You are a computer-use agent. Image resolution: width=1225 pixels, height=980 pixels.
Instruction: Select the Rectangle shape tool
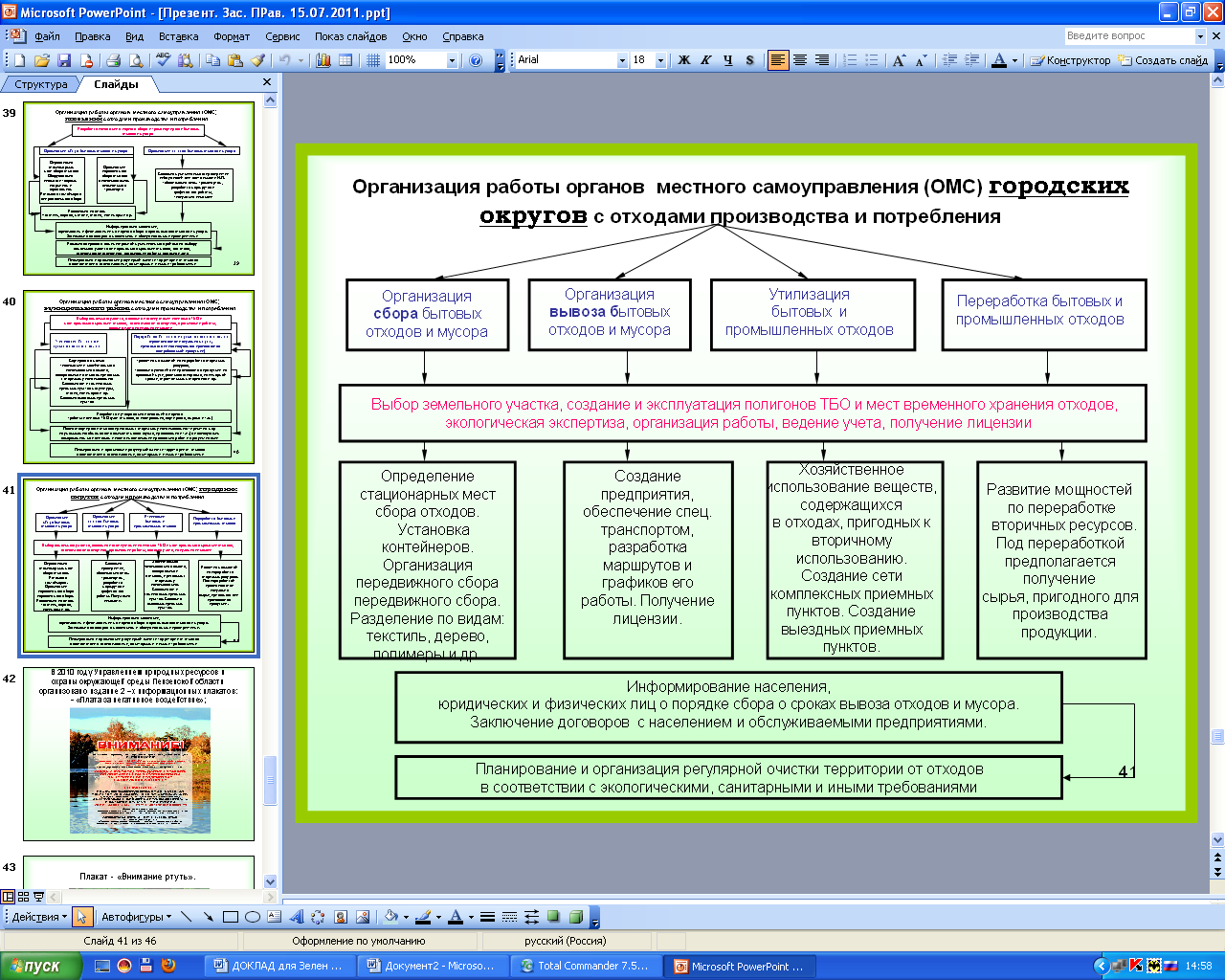[230, 917]
